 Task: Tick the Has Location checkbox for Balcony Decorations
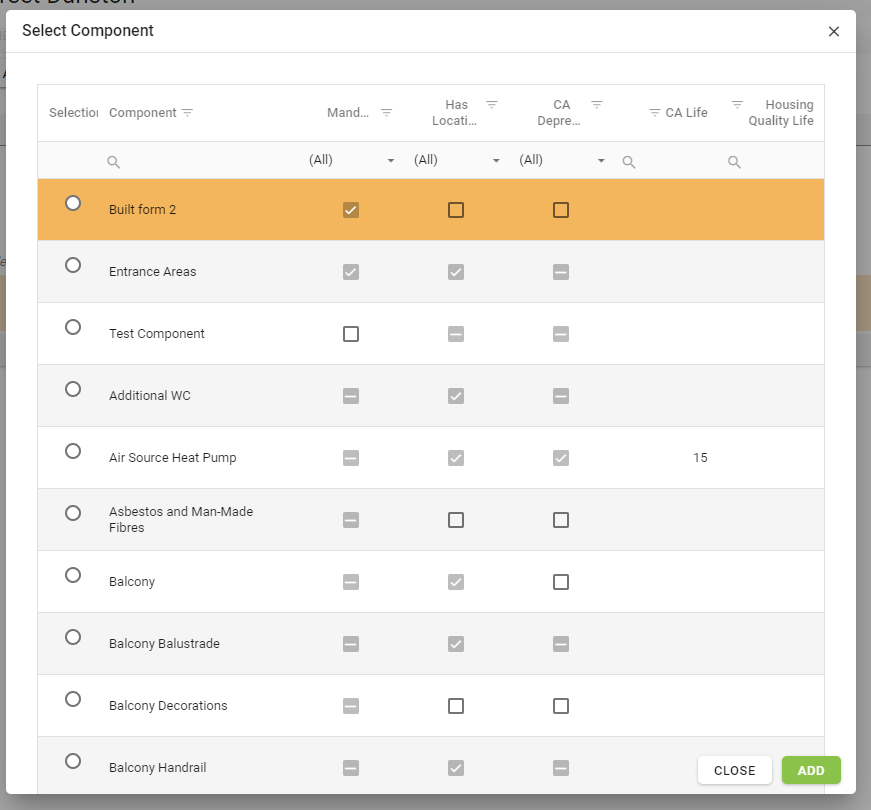pos(456,706)
